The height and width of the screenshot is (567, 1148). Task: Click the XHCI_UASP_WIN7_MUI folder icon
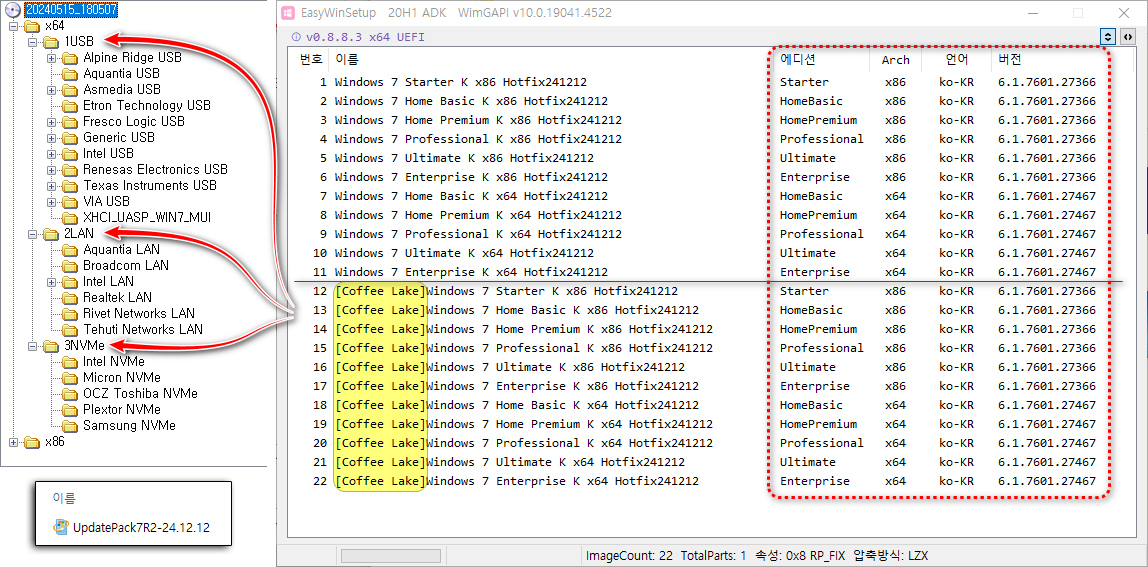pos(70,218)
